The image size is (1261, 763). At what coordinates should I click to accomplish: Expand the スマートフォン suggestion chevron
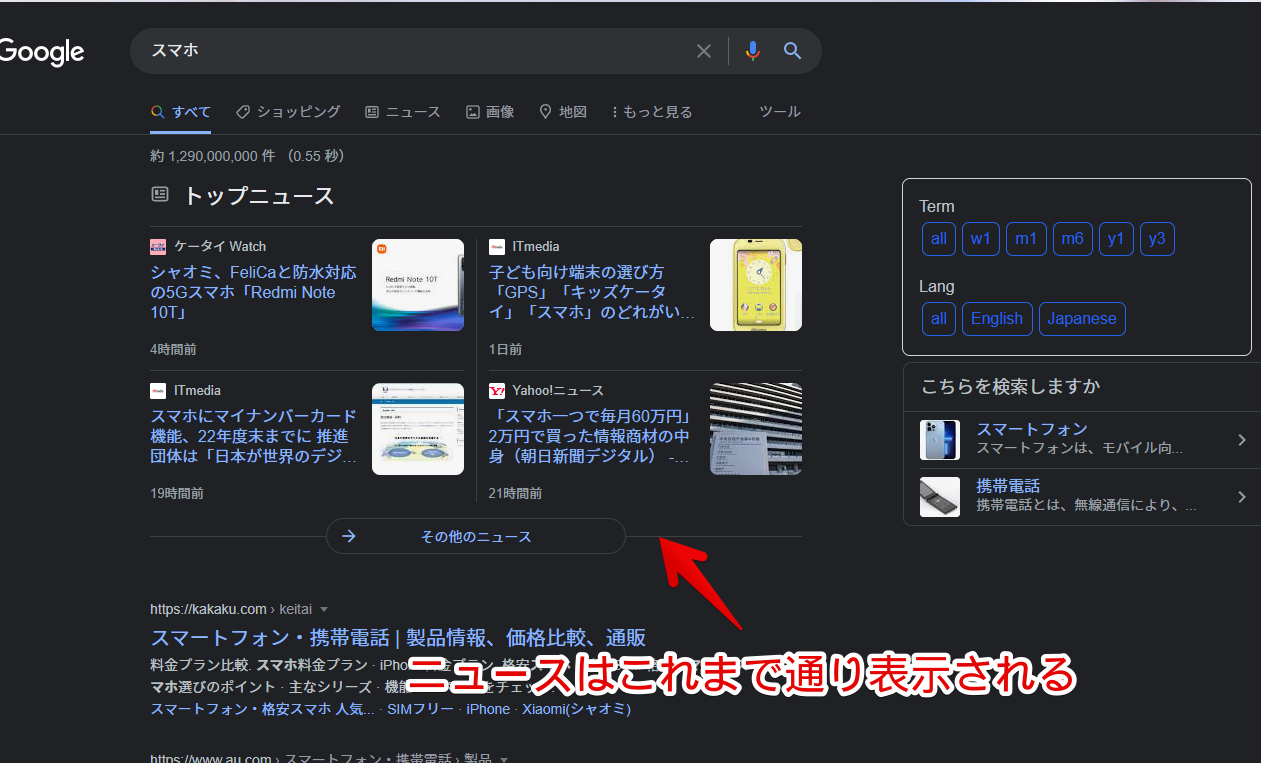[1242, 440]
